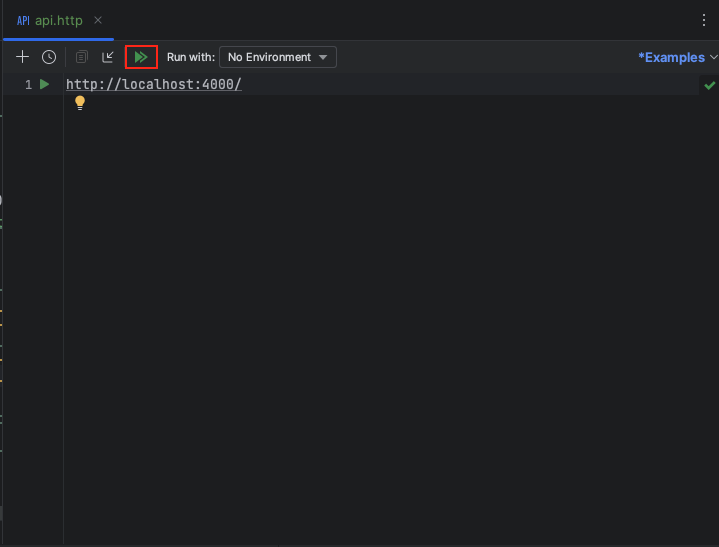This screenshot has width=719, height=547.
Task: Open the requests history clock icon
Action: pos(49,57)
